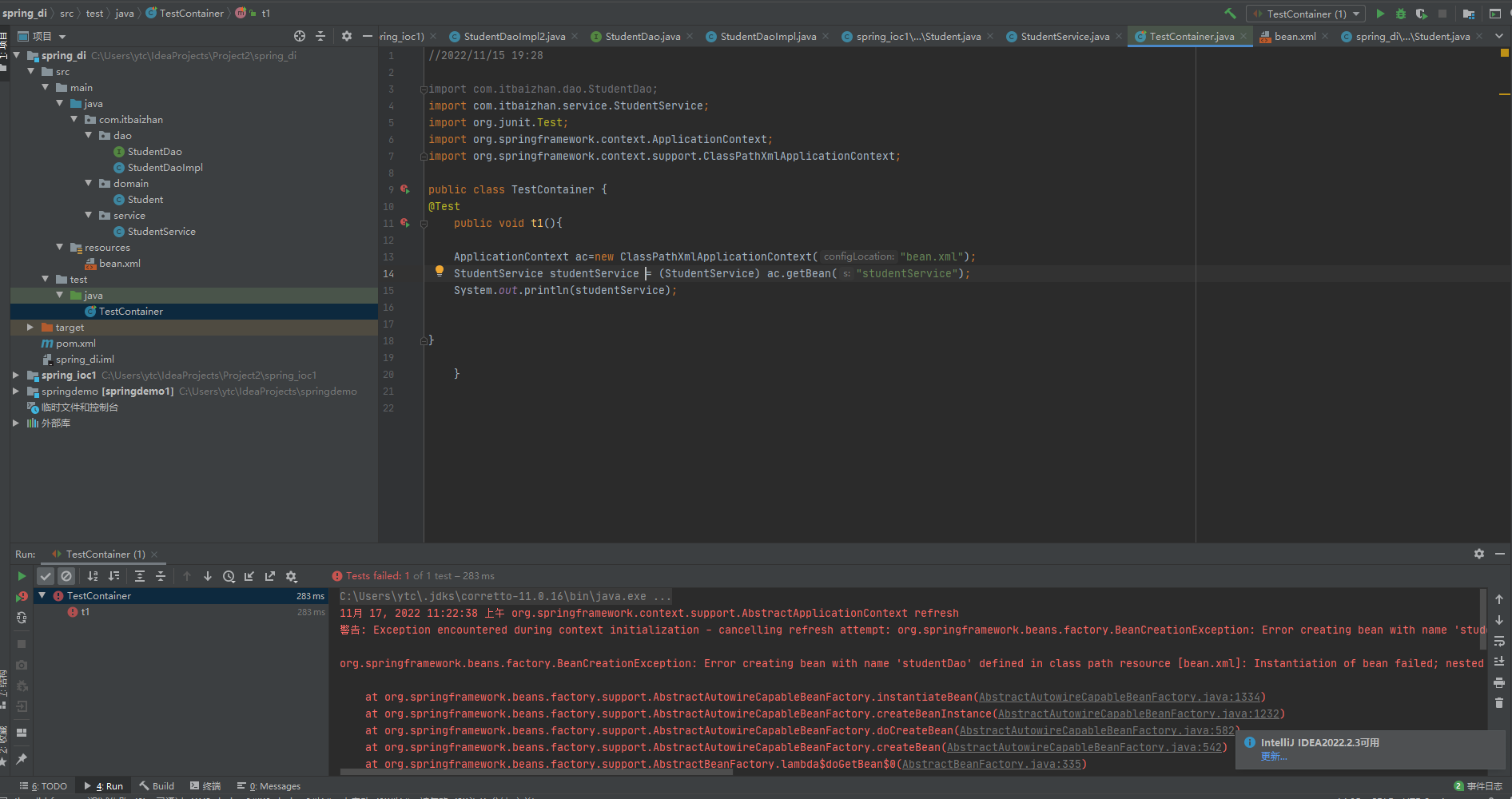Click the locate/scroll-from-source target icon in the project panel
Image resolution: width=1512 pixels, height=799 pixels.
300,36
